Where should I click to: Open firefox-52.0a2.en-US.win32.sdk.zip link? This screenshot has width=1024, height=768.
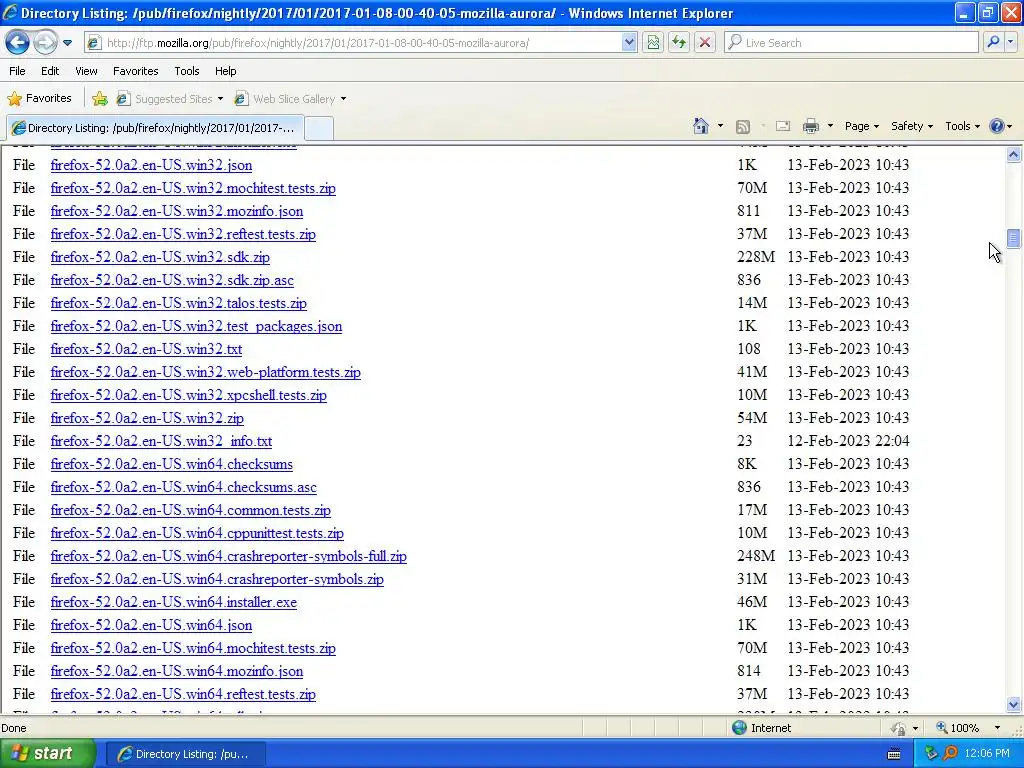160,257
